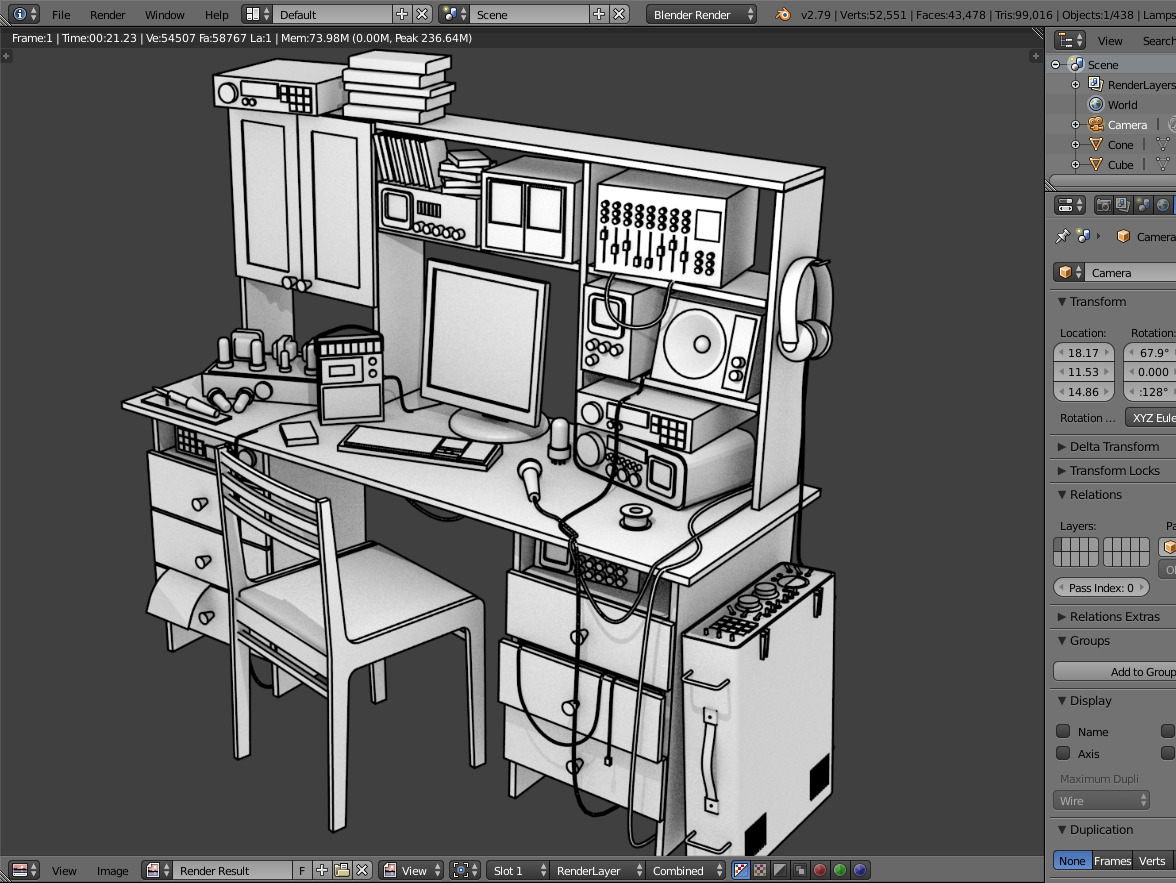The image size is (1176, 883).
Task: Toggle the Blue channel display
Action: 860,870
